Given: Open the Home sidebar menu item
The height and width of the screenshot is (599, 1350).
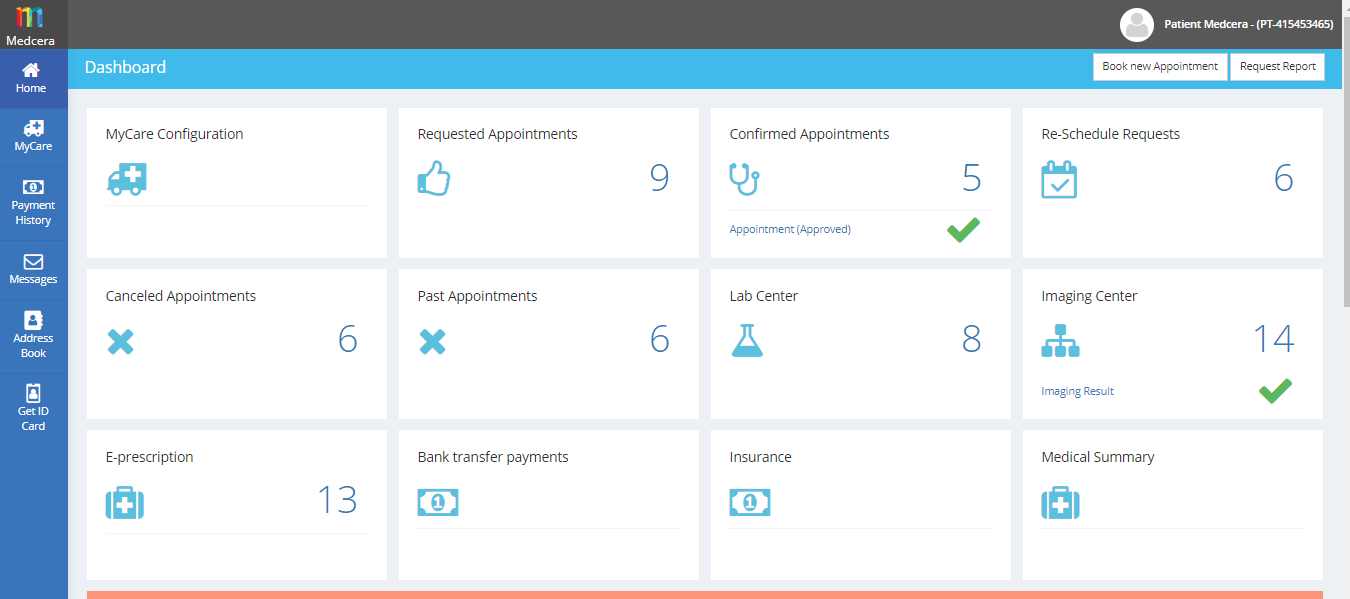Looking at the screenshot, I should click(32, 78).
